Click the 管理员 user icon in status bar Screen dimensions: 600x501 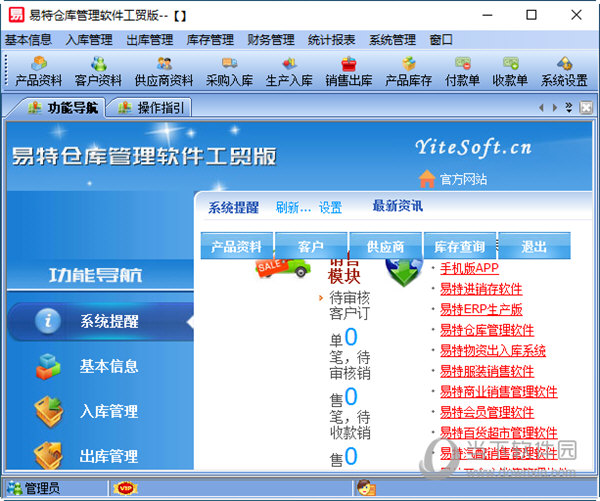pyautogui.click(x=15, y=488)
